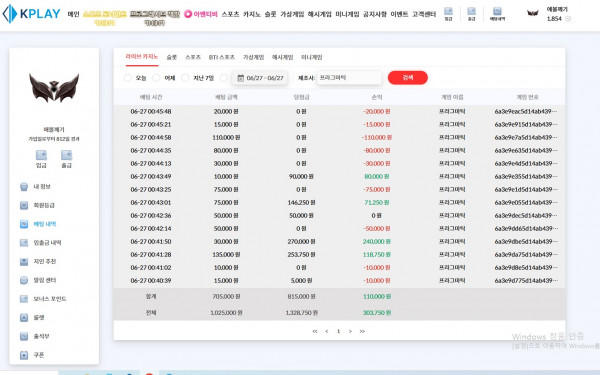Go to the previous page (‹)
Screen dimensions: 600x375
327,331
